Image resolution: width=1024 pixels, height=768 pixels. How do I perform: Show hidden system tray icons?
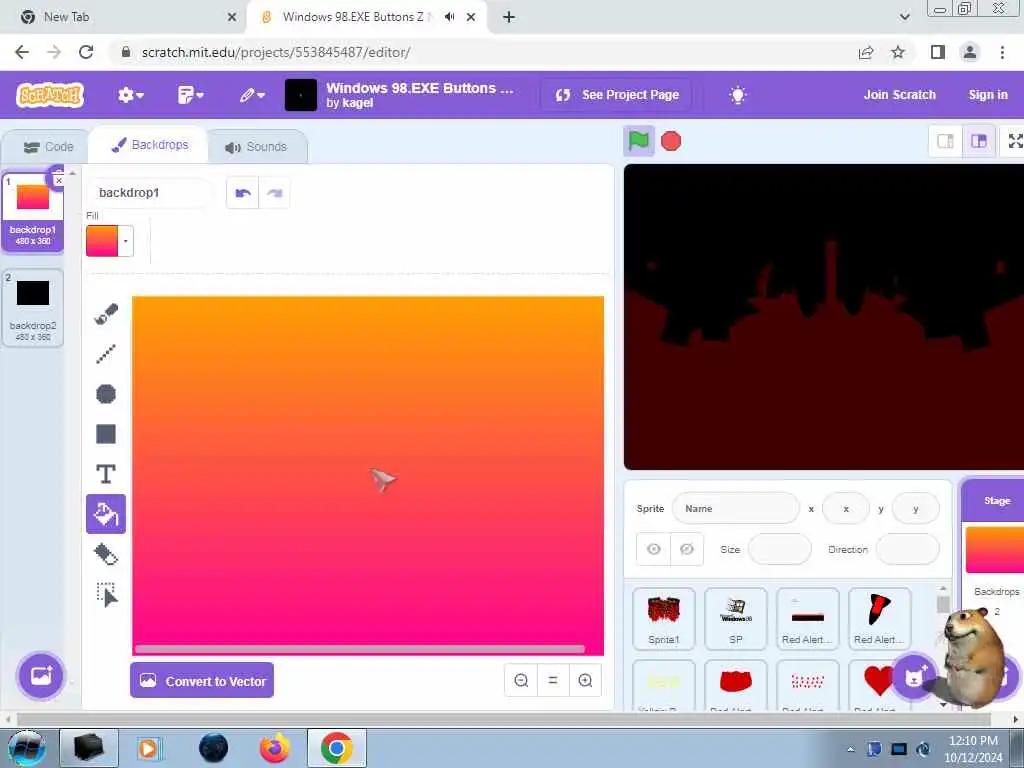click(850, 750)
